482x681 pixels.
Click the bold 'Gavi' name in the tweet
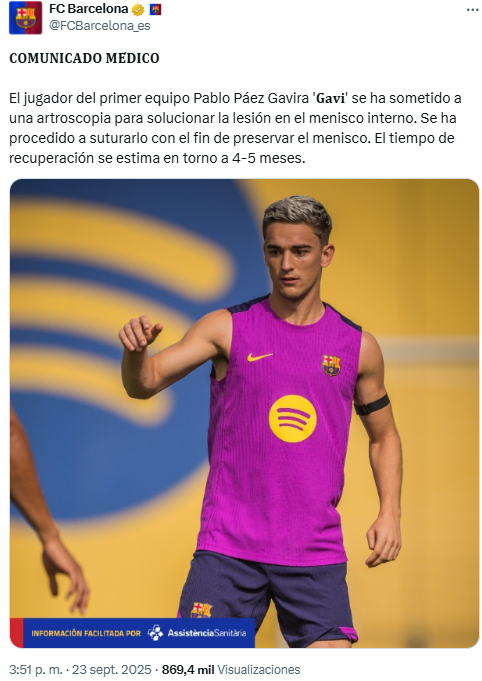coord(330,98)
